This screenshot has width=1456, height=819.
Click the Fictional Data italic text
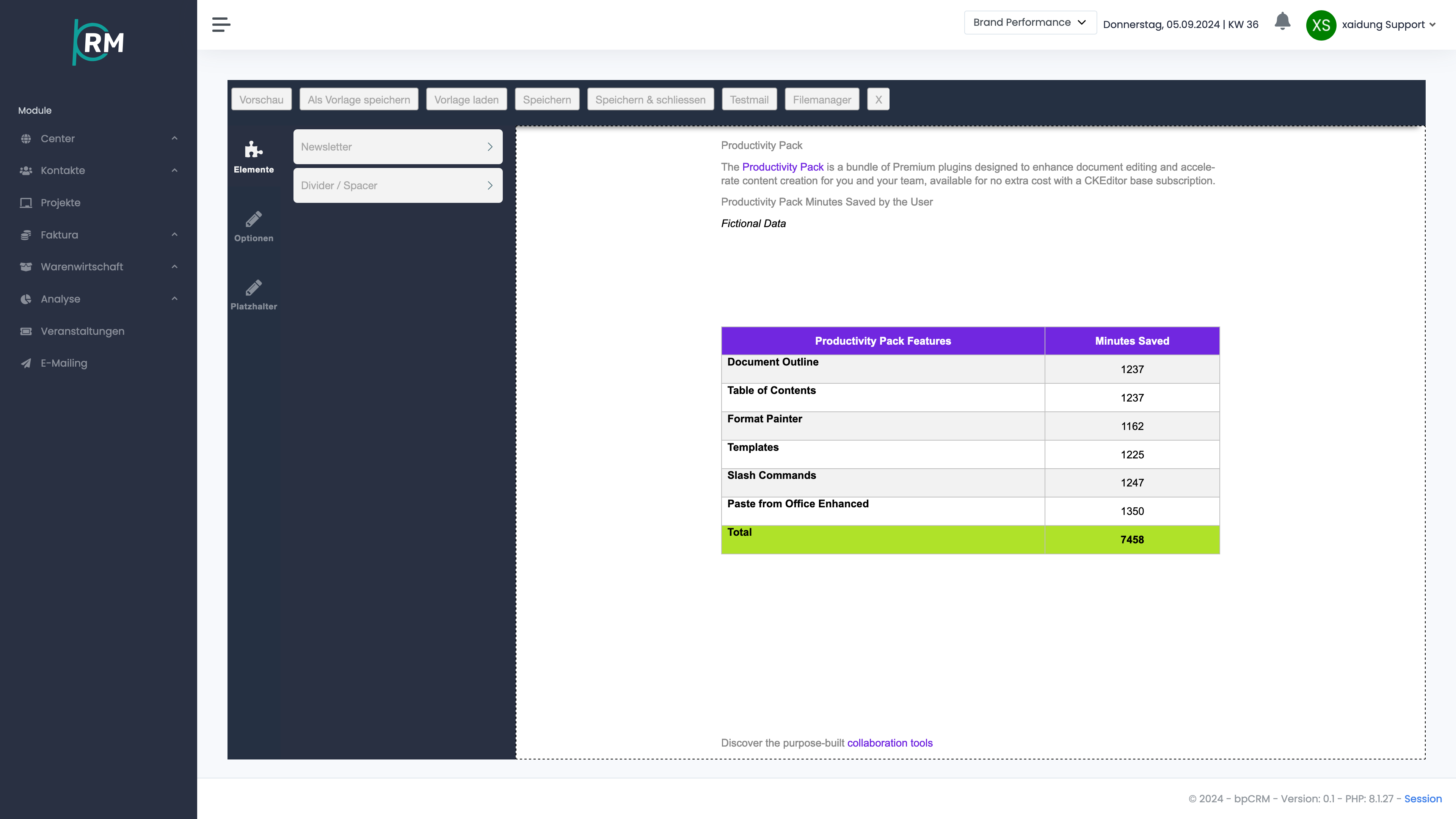[753, 223]
